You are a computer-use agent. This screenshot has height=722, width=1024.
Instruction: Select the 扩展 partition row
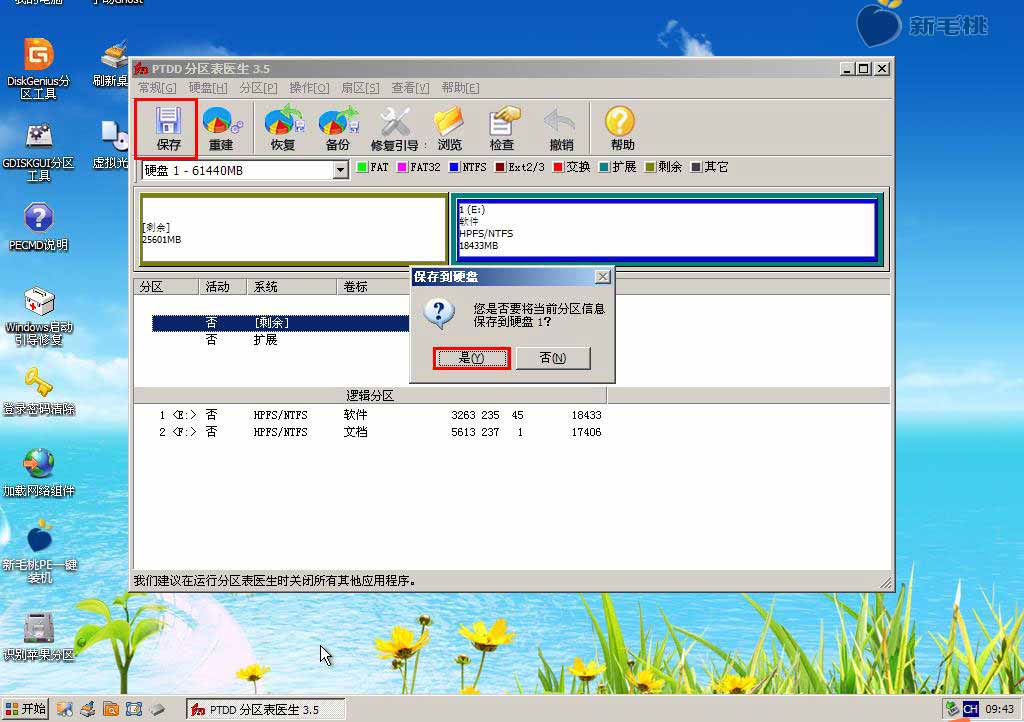[281, 339]
